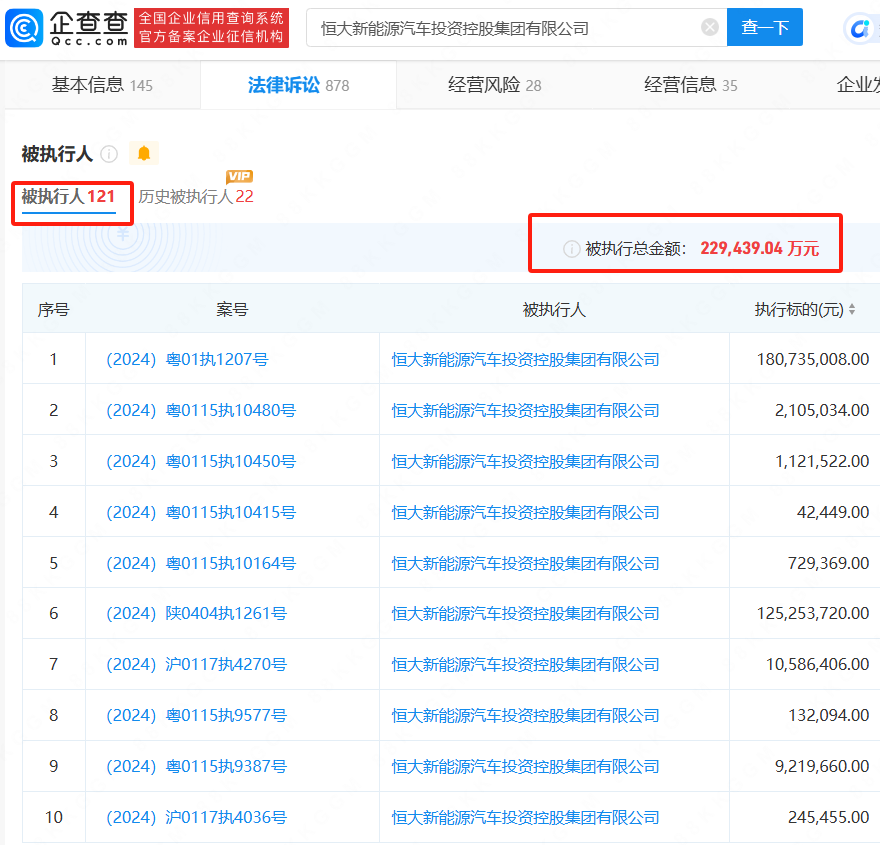
Task: Click the company name link in row 10
Action: (525, 818)
